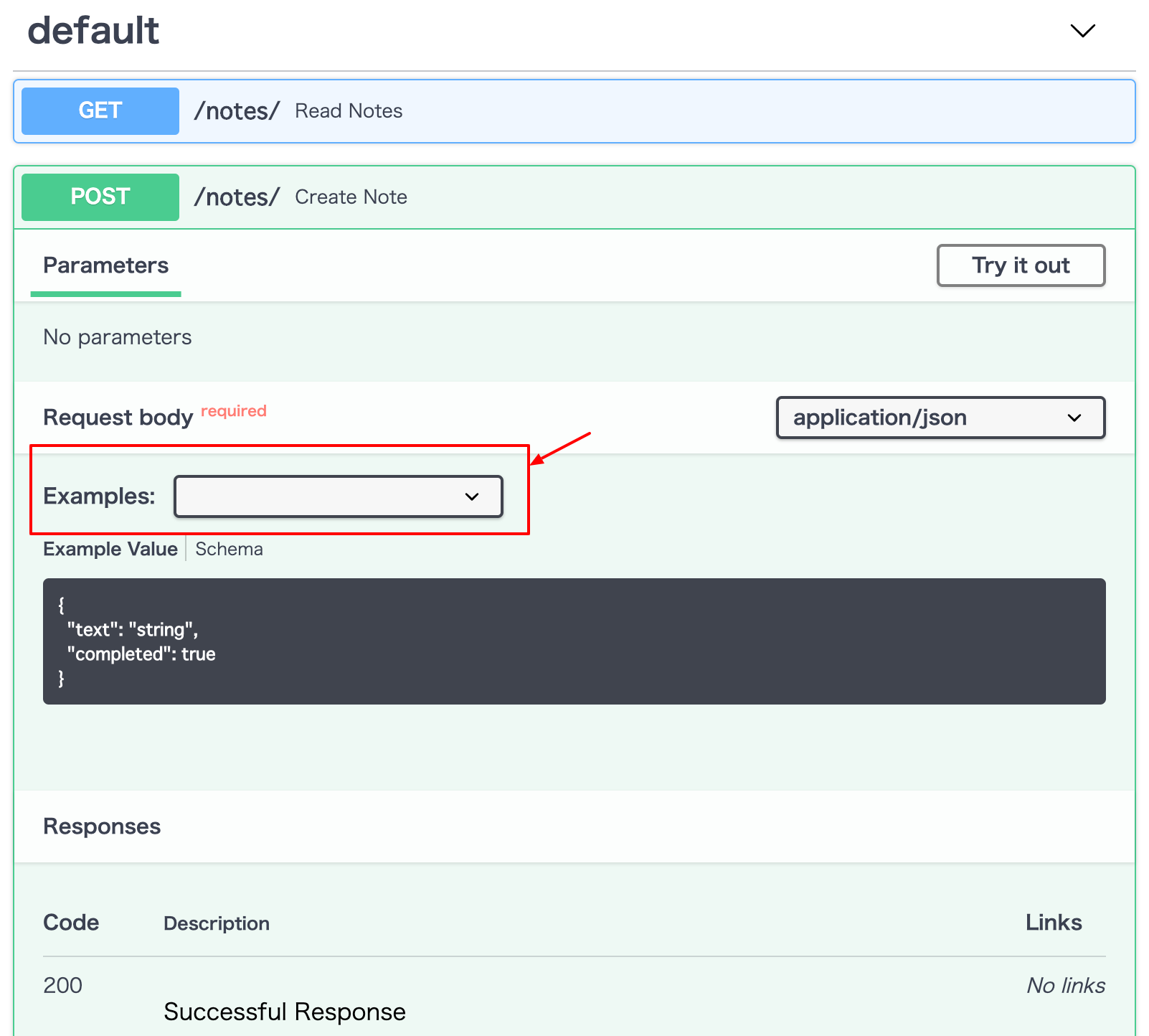
Task: Collapse the default section via its chevron
Action: point(1083,32)
